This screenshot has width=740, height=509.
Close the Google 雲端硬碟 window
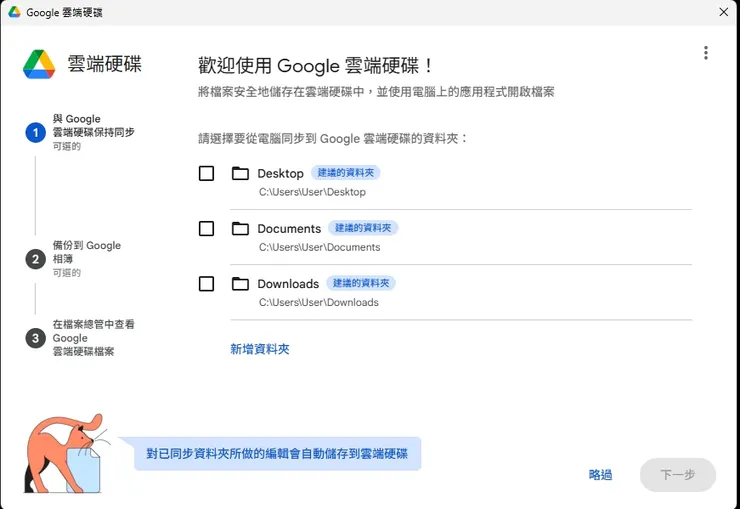[723, 12]
